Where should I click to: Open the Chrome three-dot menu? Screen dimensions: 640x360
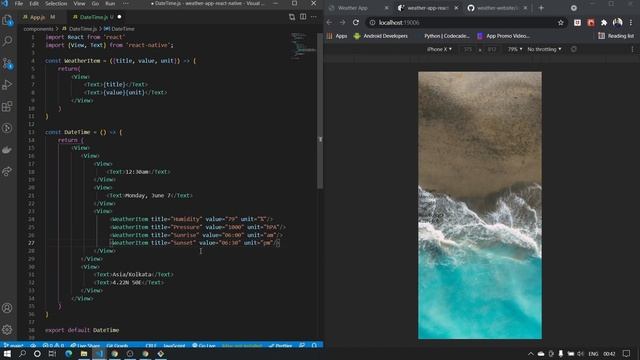(x=631, y=22)
